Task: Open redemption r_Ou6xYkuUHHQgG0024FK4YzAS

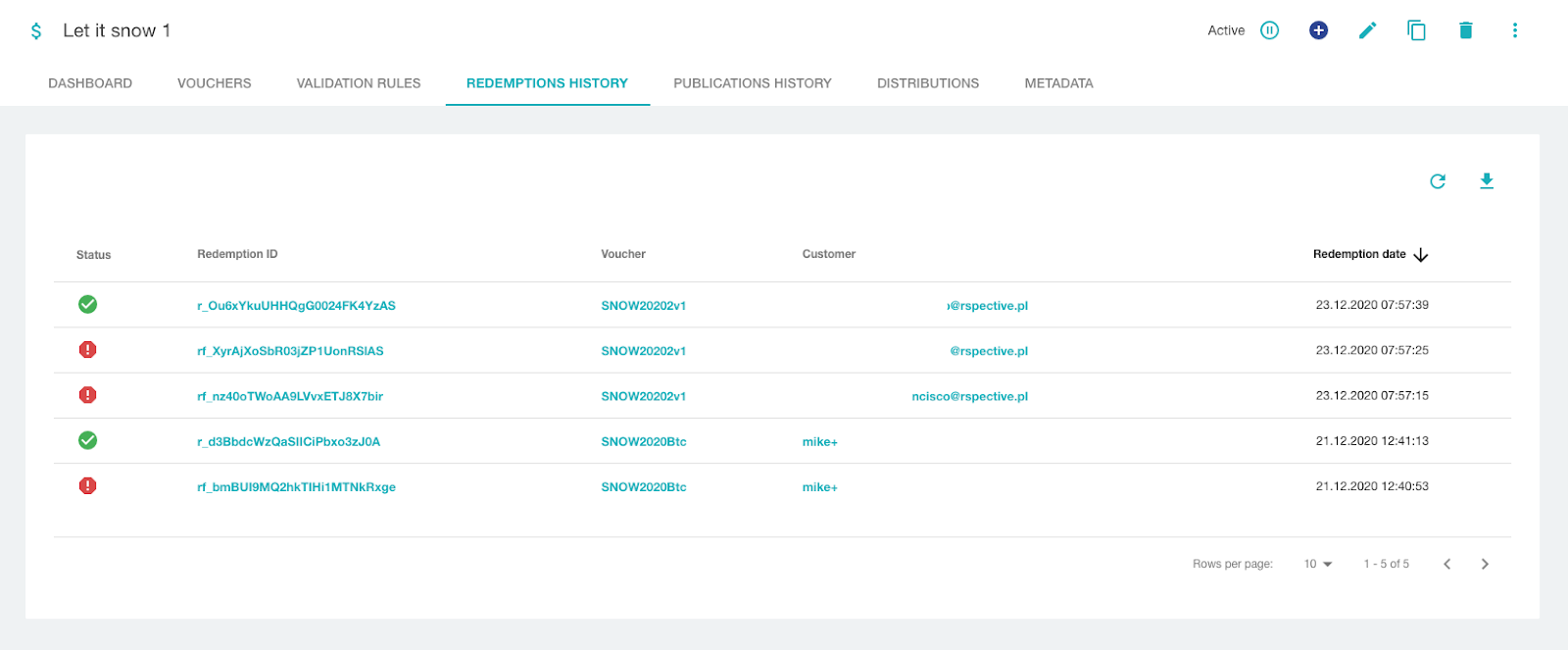Action: tap(296, 306)
